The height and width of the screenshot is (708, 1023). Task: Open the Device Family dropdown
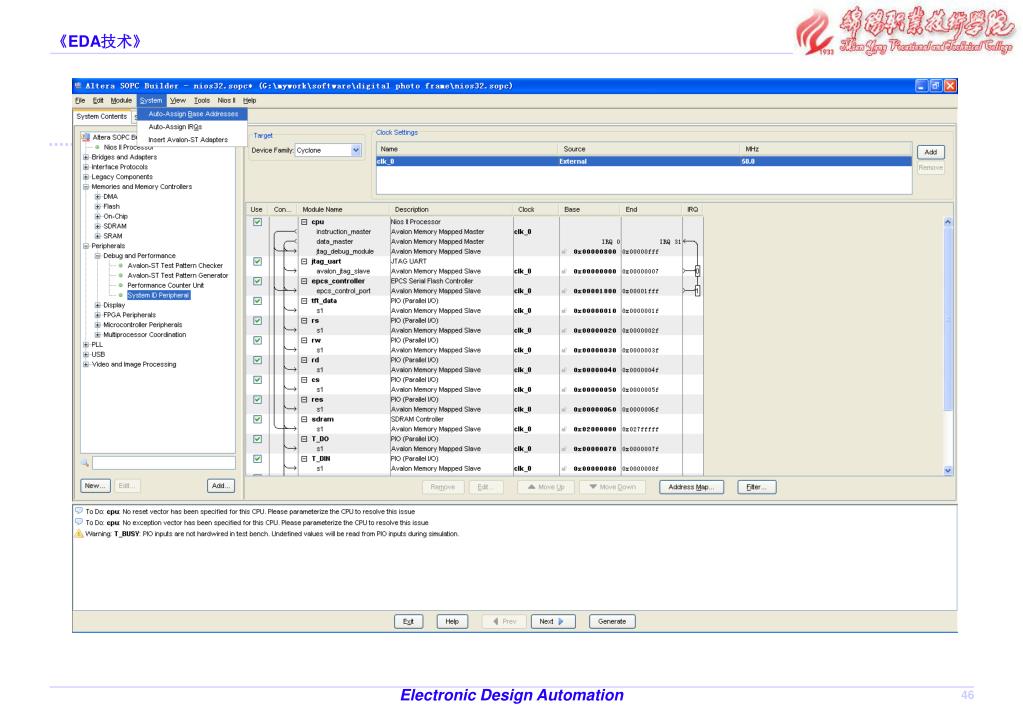pyautogui.click(x=356, y=150)
